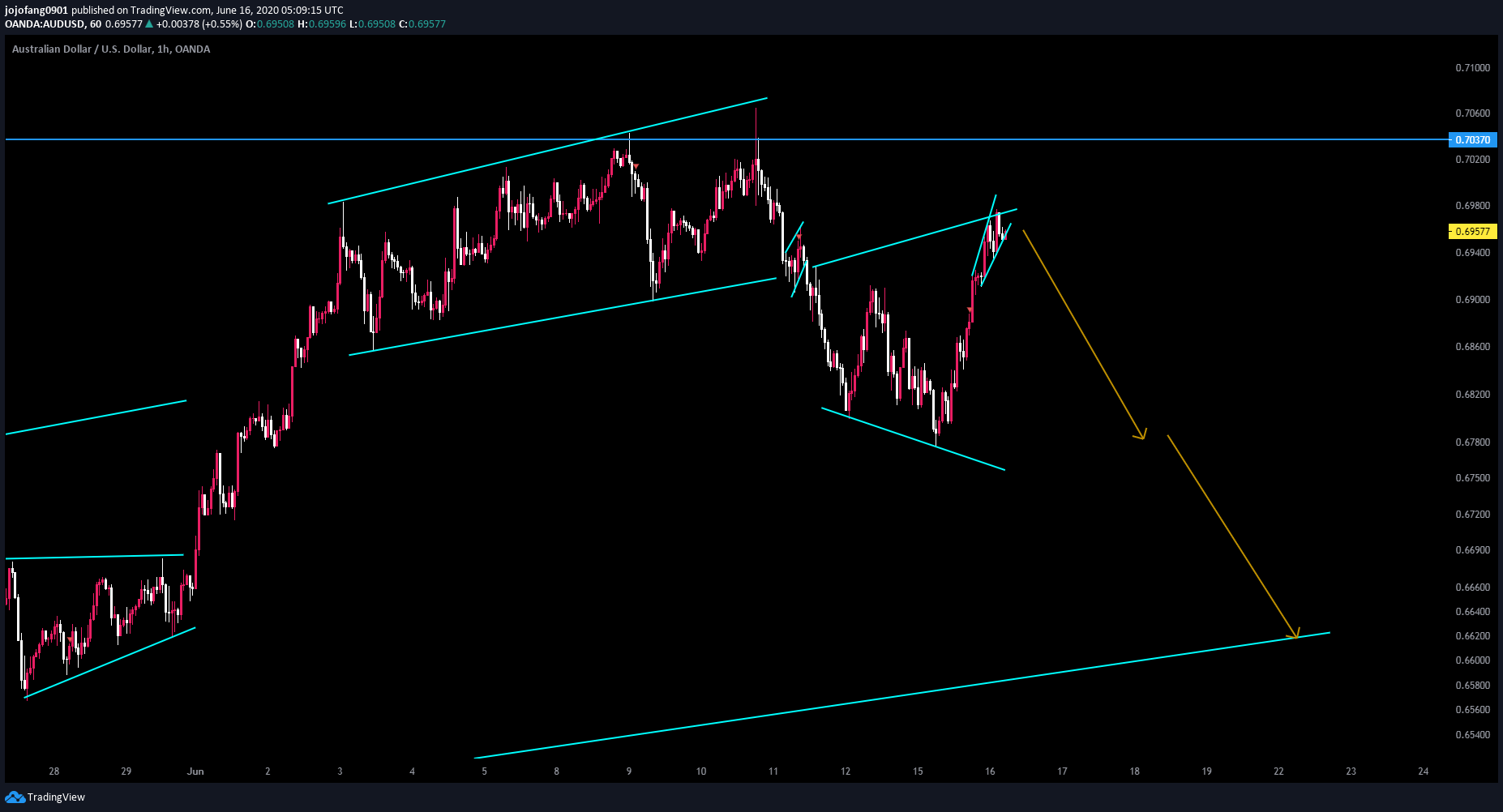Viewport: 1503px width, 812px height.
Task: Click the 0.70200 price axis label
Action: tap(1473, 160)
